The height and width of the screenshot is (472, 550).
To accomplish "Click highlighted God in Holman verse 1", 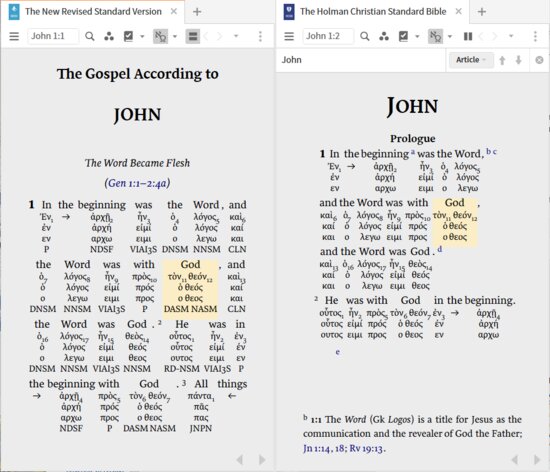I will pyautogui.click(x=455, y=203).
